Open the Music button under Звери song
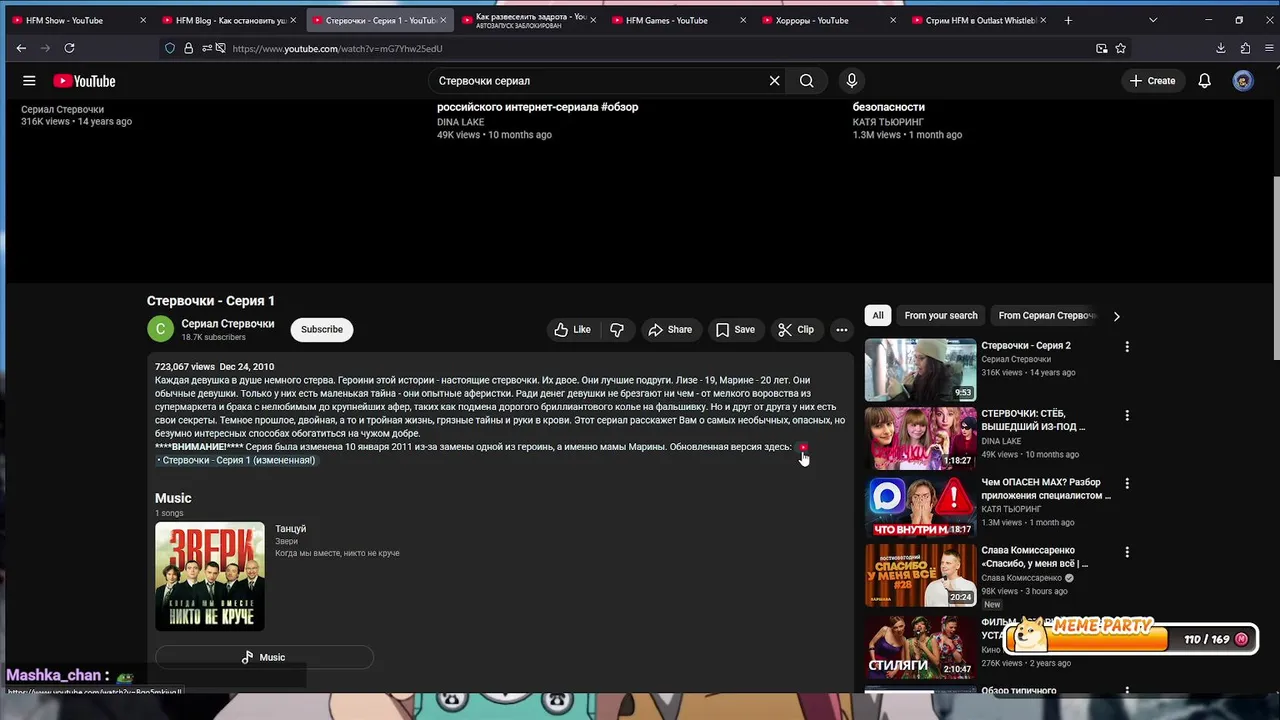Screen dimensions: 1280x720 (x=264, y=657)
